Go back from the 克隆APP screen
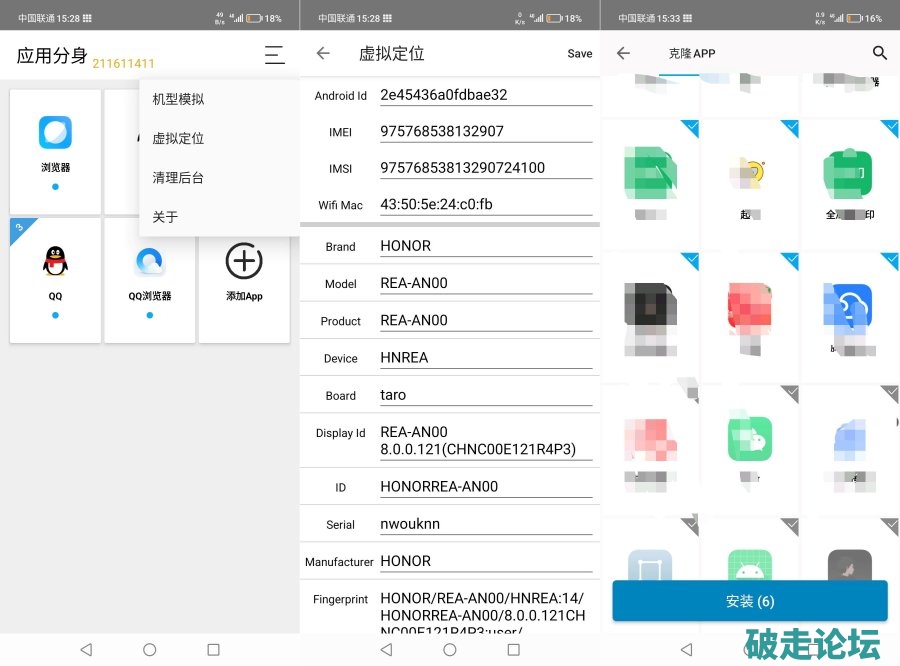Screen dimensions: 900x666 [623, 54]
